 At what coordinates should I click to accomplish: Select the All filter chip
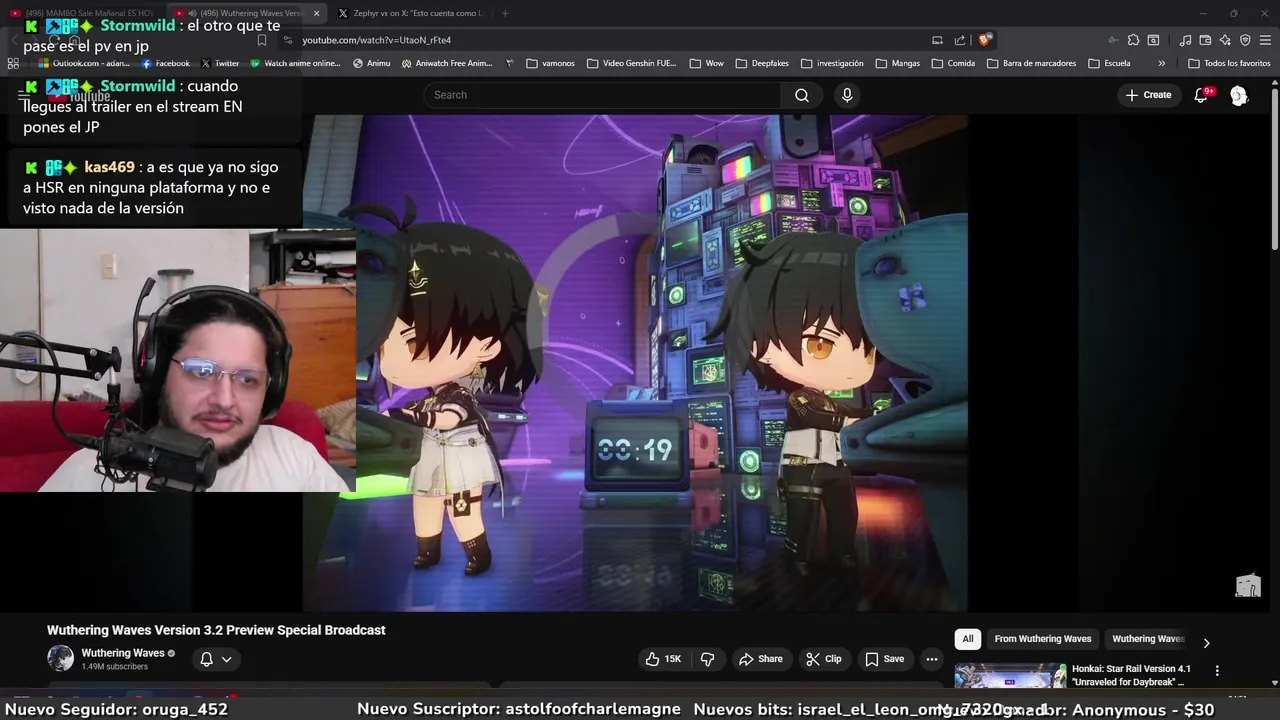pos(967,639)
